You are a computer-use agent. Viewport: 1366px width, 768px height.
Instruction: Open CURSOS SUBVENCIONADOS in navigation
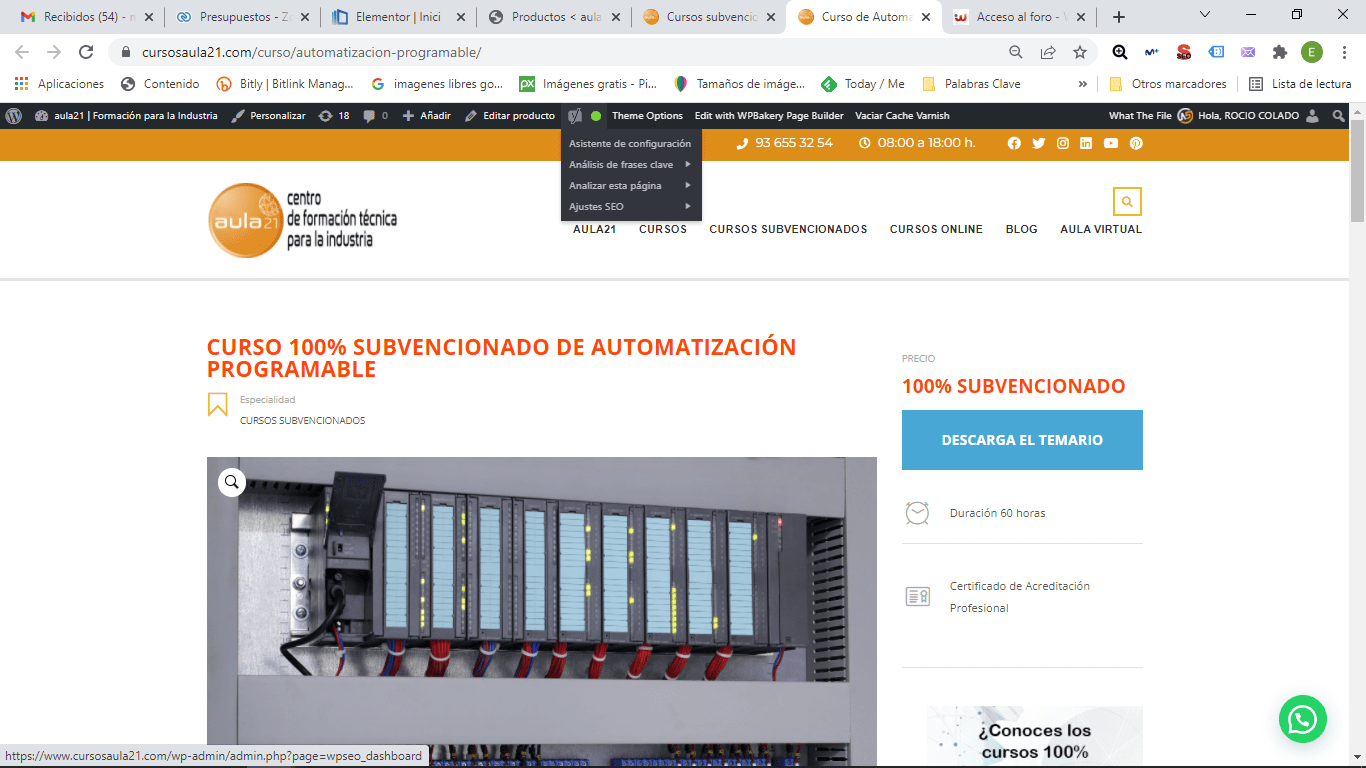[788, 229]
